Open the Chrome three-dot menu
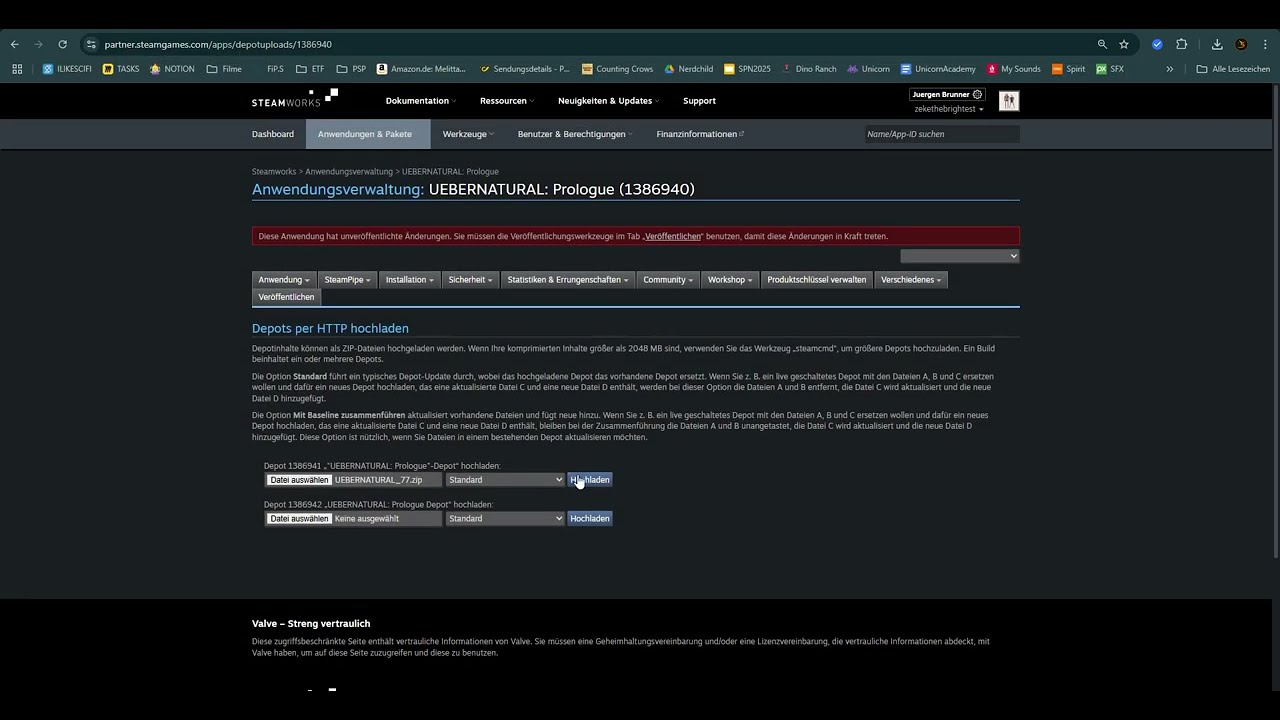 tap(1265, 44)
